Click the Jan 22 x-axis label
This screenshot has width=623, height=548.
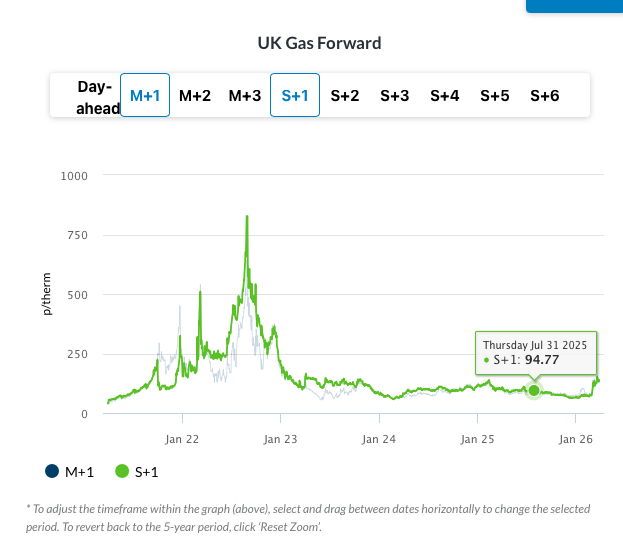182,439
